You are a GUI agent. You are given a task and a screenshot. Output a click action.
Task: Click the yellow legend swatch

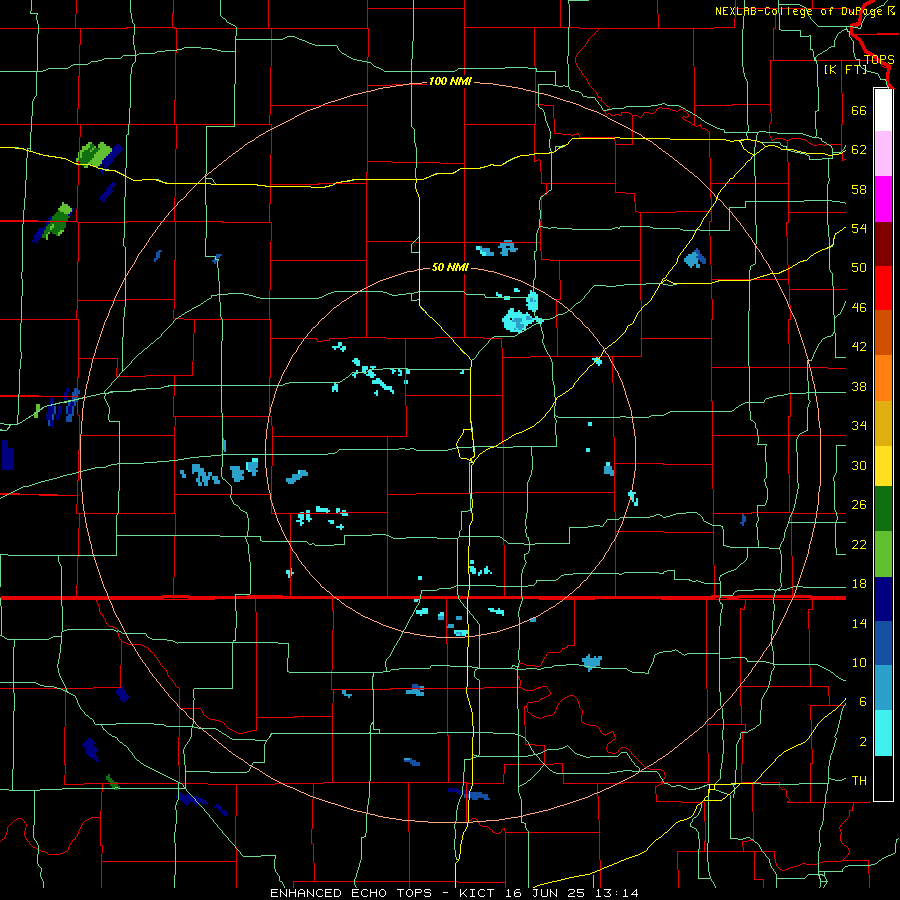tap(883, 466)
